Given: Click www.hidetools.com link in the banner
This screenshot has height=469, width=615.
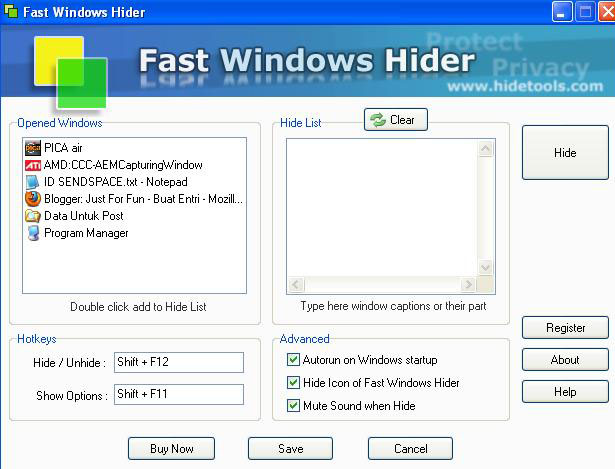Looking at the screenshot, I should pyautogui.click(x=525, y=86).
